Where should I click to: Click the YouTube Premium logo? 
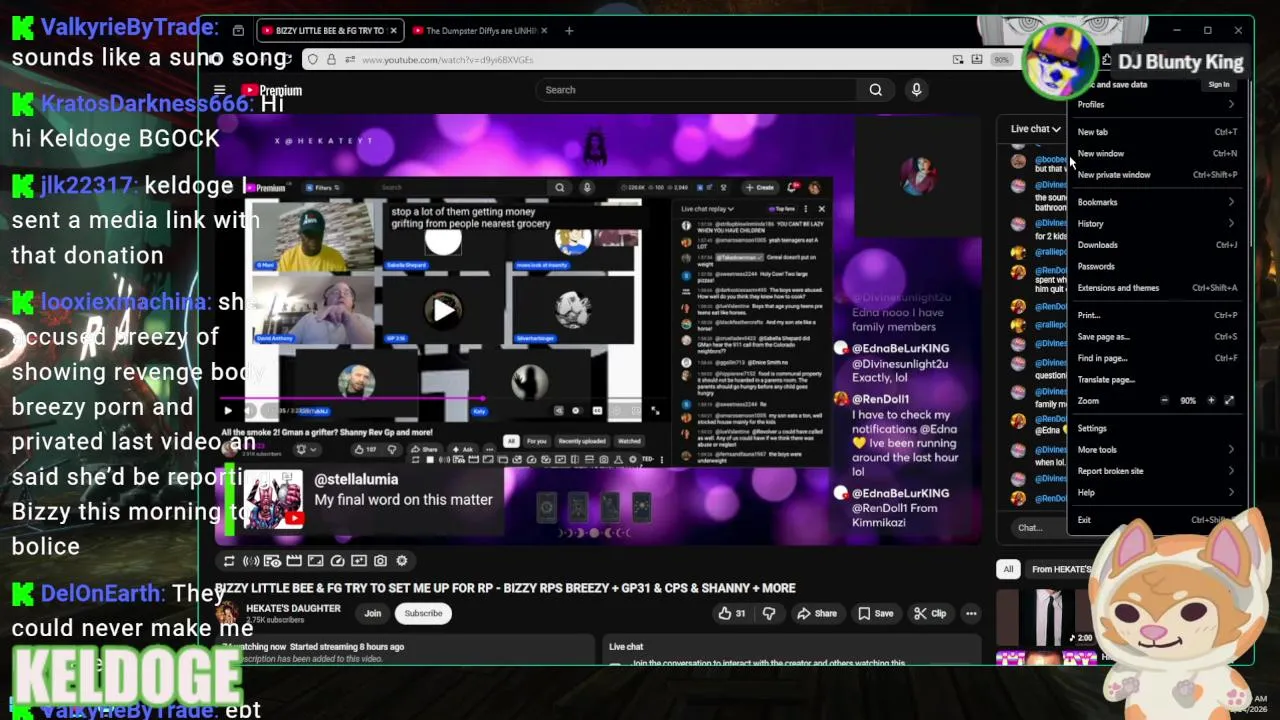coord(271,90)
